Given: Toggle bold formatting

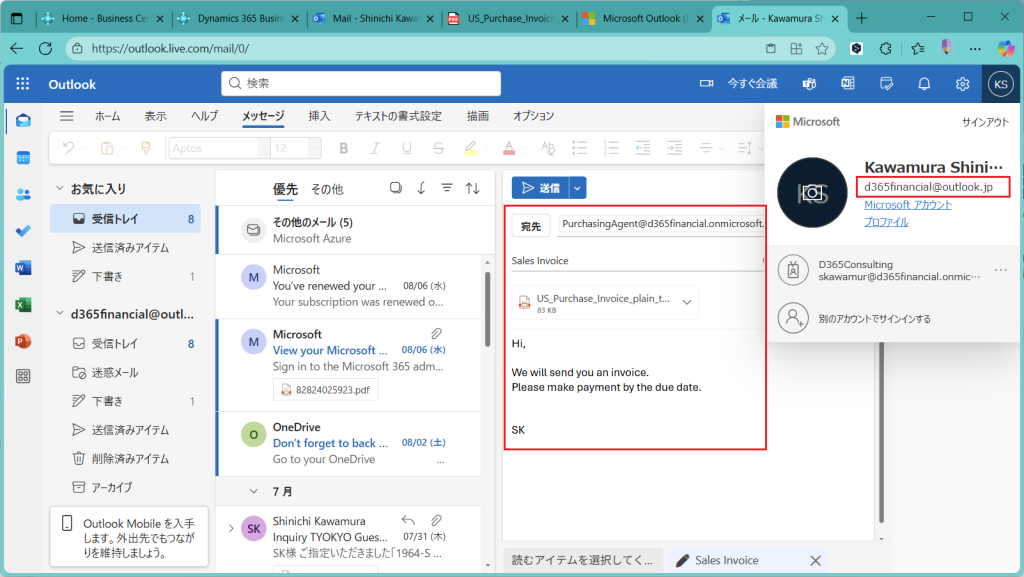Looking at the screenshot, I should pos(344,148).
